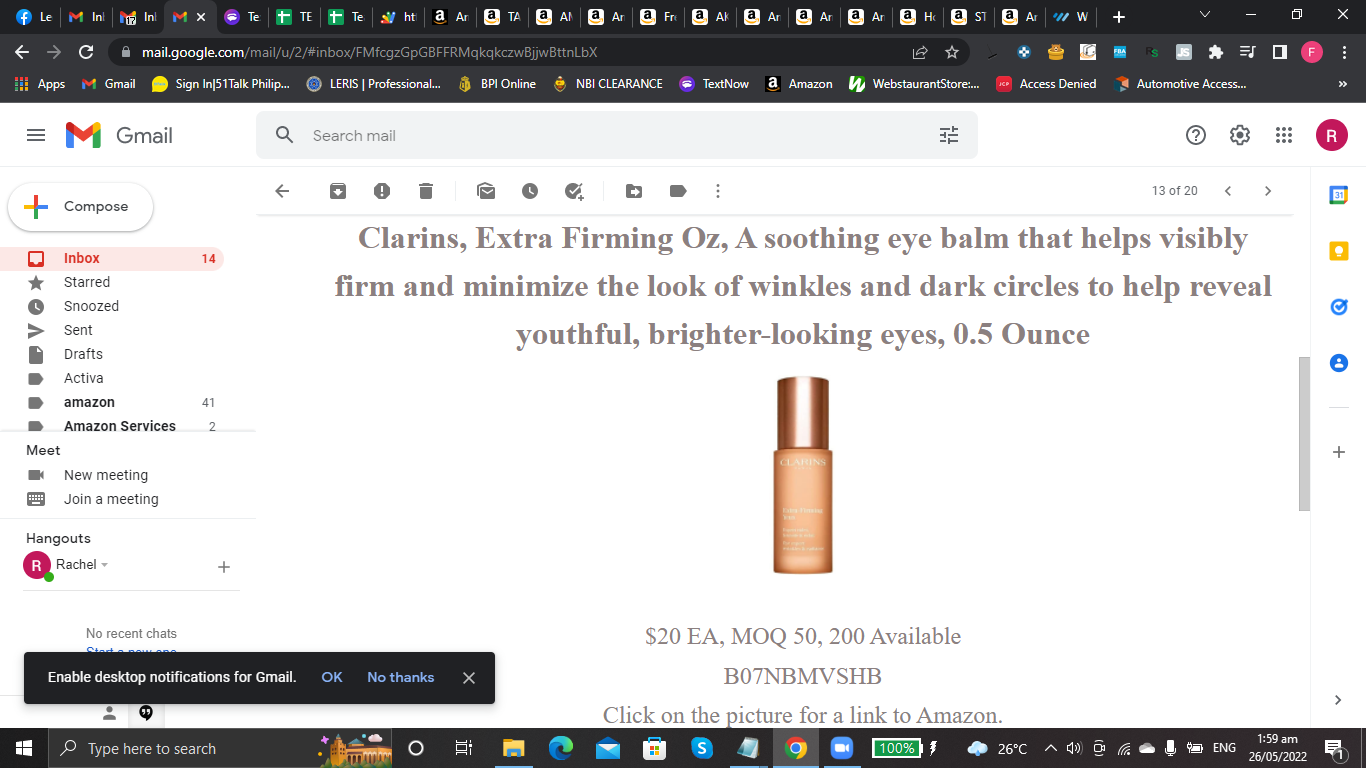Screen dimensions: 1366x768
Task: Open the Inbox folder
Action: (x=112, y=258)
